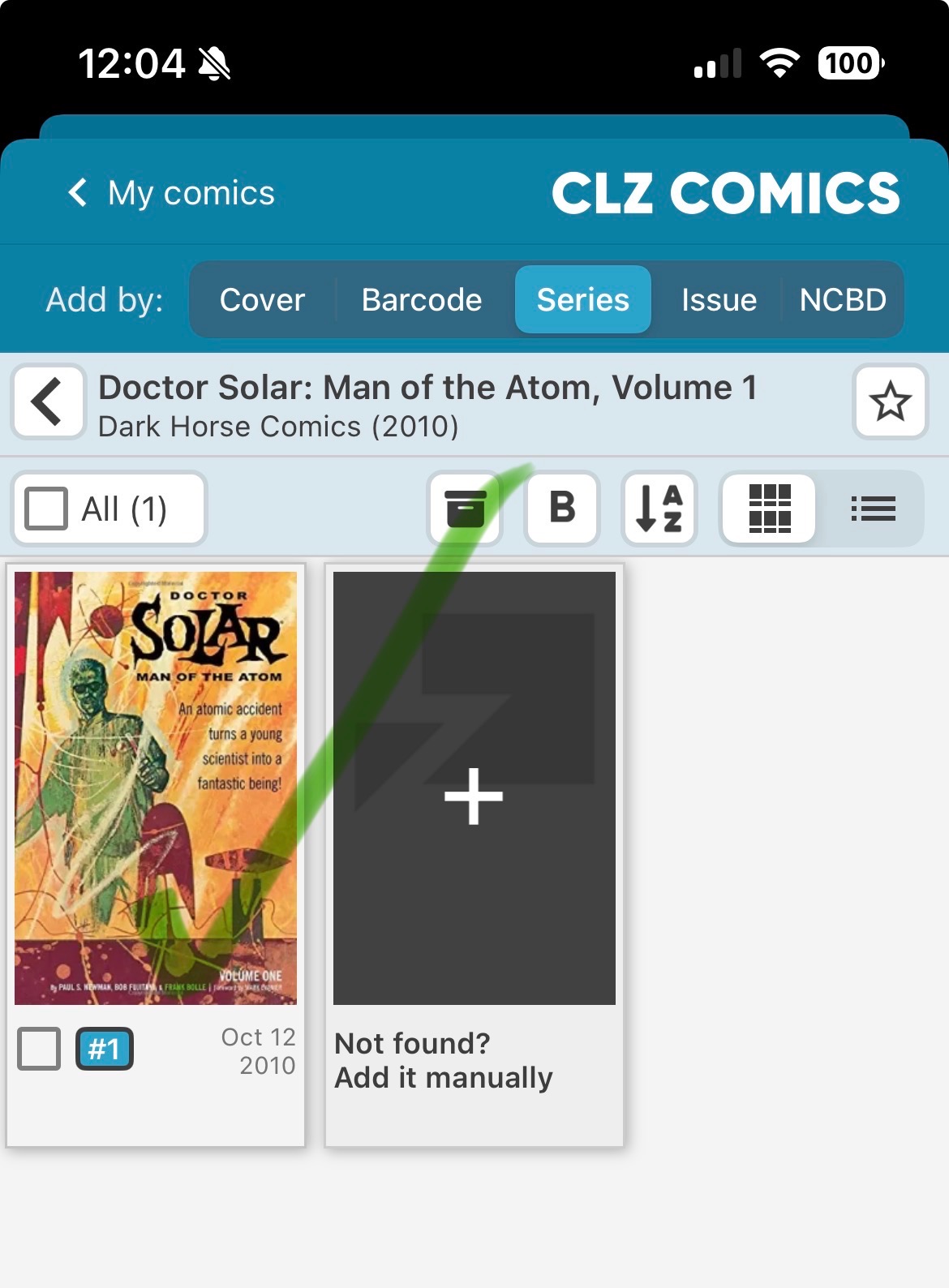
Task: Open the archive box filter icon
Action: pos(465,509)
